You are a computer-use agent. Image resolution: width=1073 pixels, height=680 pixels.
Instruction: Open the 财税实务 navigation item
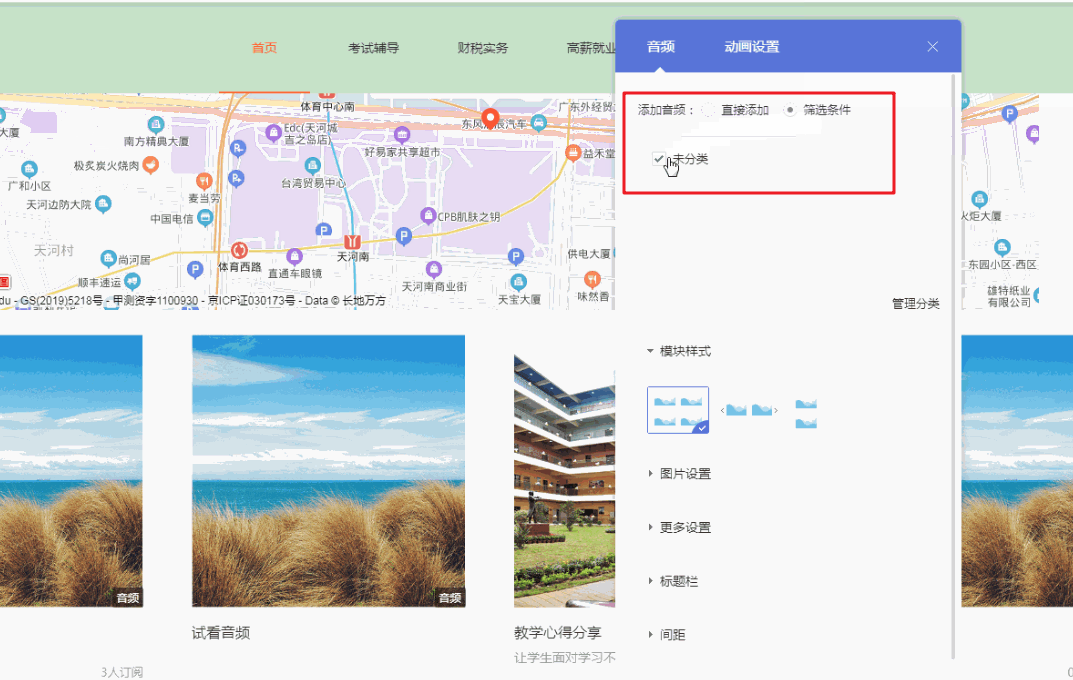click(483, 48)
